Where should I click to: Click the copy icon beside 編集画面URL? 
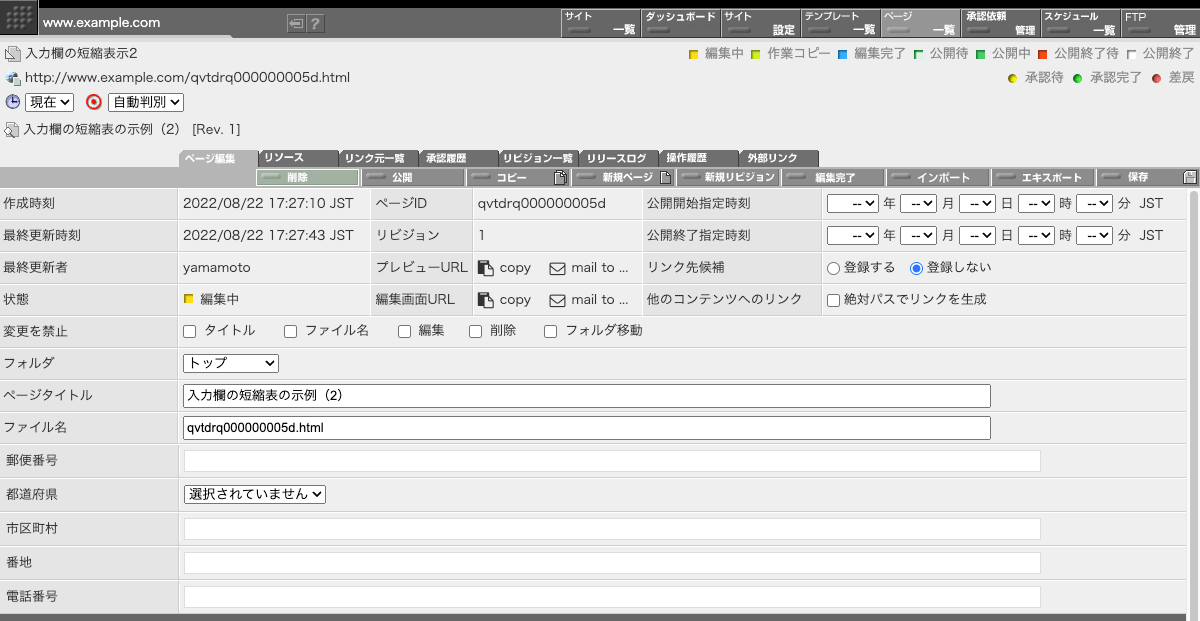(487, 299)
